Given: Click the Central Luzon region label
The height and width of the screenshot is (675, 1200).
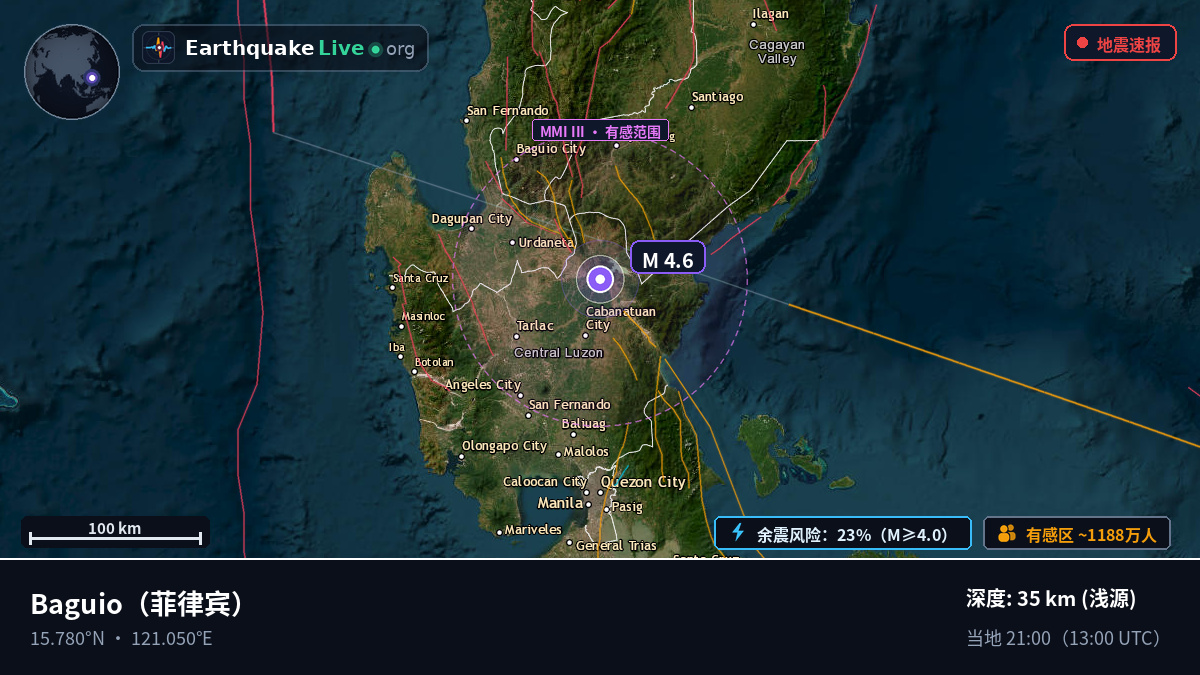Looking at the screenshot, I should click(x=559, y=352).
